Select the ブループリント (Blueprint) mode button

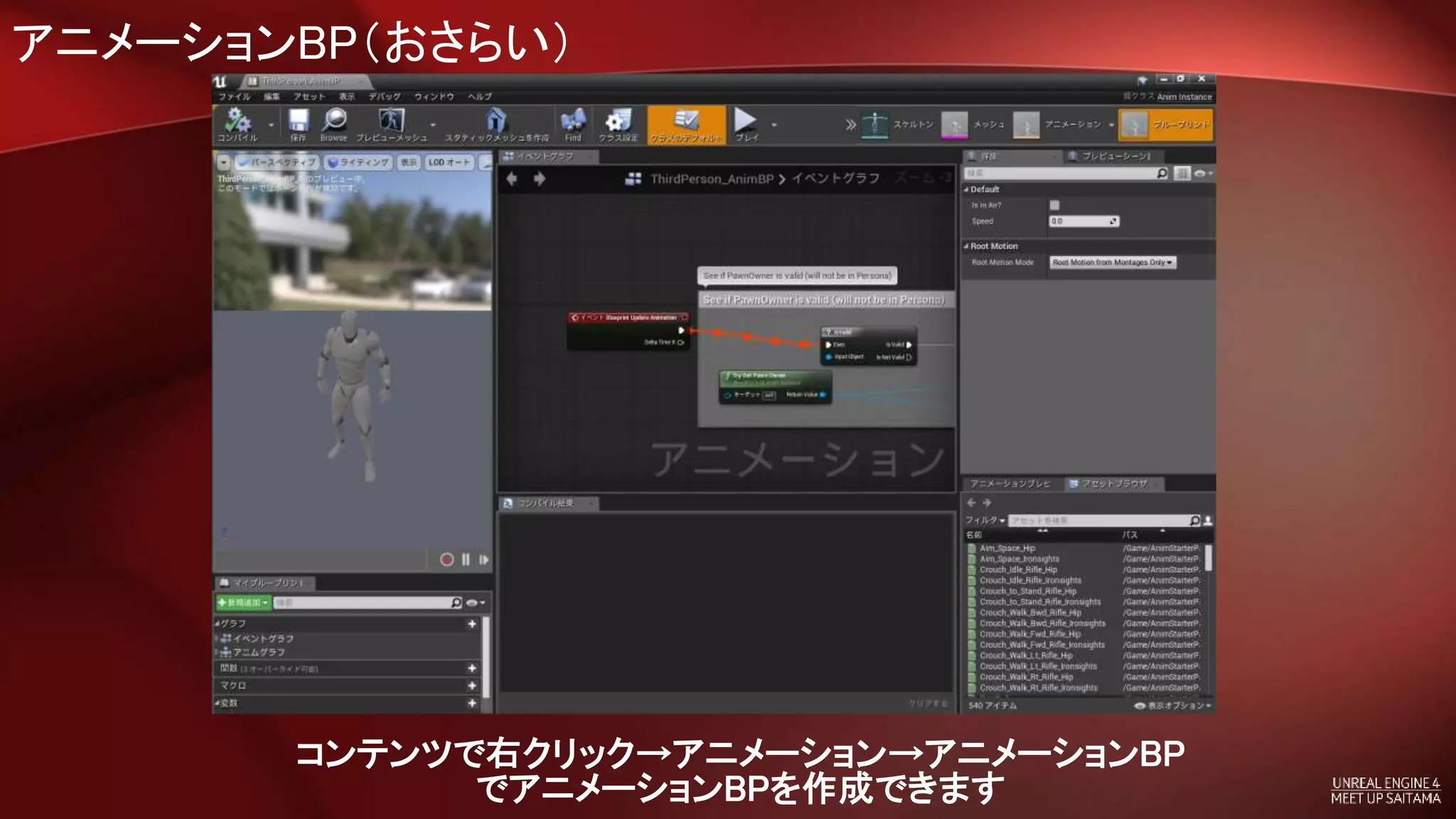click(1165, 124)
